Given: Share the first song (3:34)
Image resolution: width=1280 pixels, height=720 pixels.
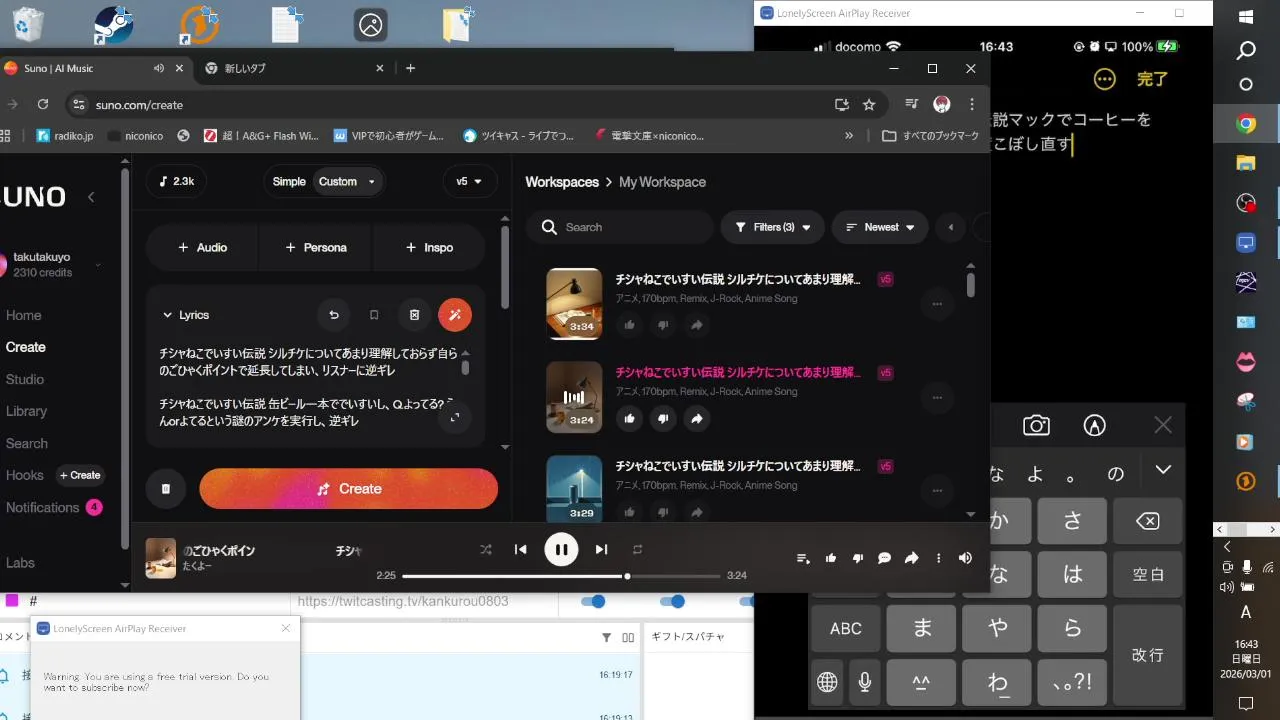Looking at the screenshot, I should pos(697,324).
